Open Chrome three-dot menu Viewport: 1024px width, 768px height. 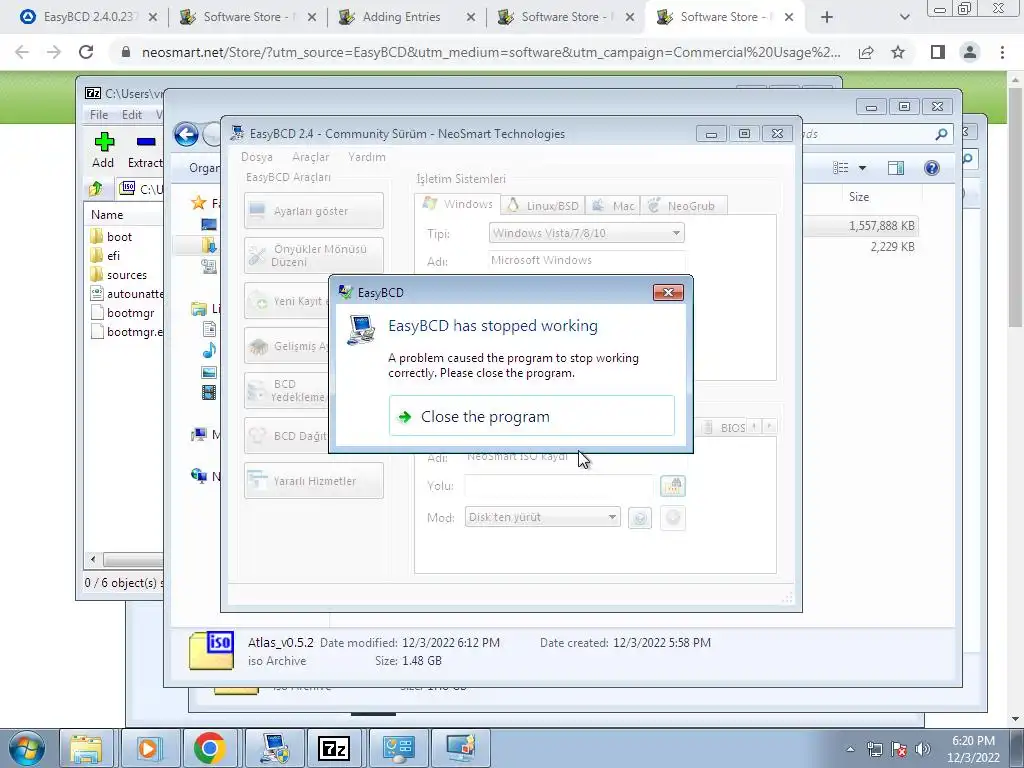pos(1002,52)
